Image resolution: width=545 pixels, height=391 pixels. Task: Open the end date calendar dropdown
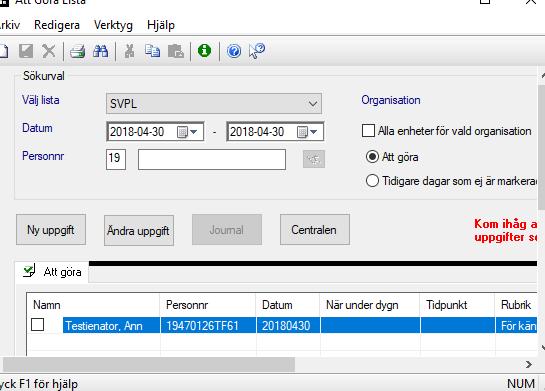[308, 132]
